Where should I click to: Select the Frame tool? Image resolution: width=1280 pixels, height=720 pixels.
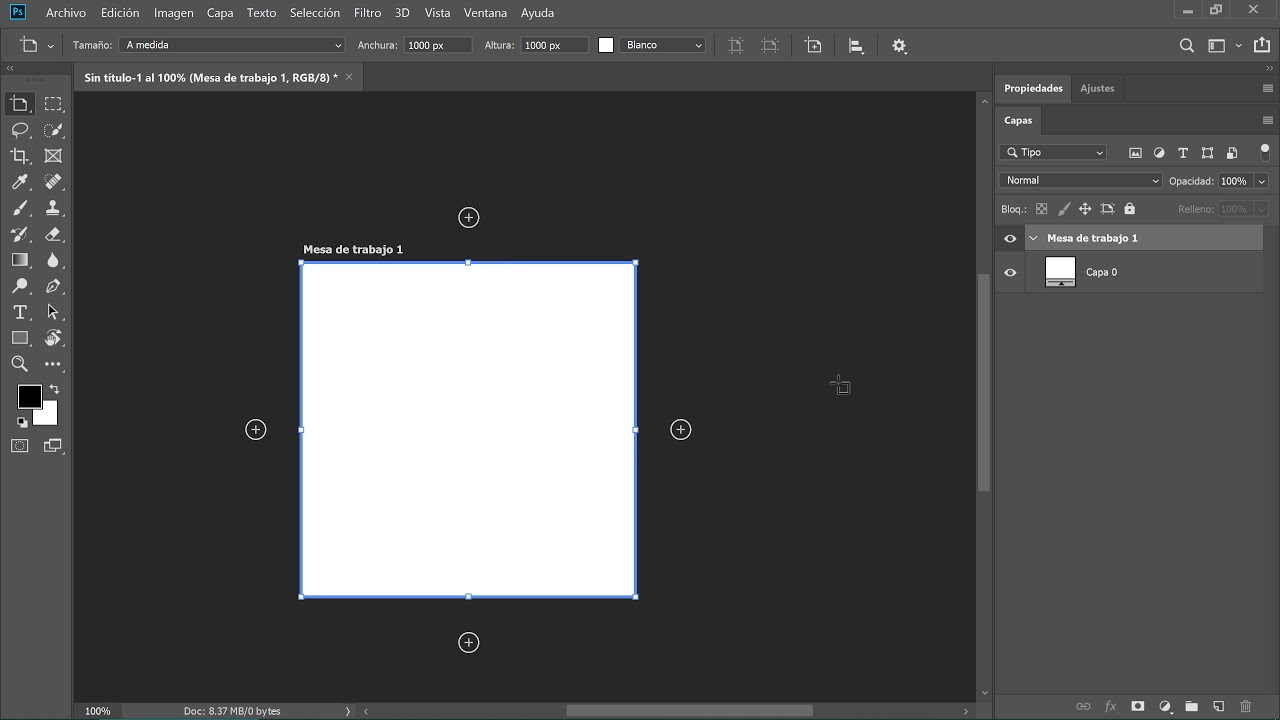[x=53, y=156]
